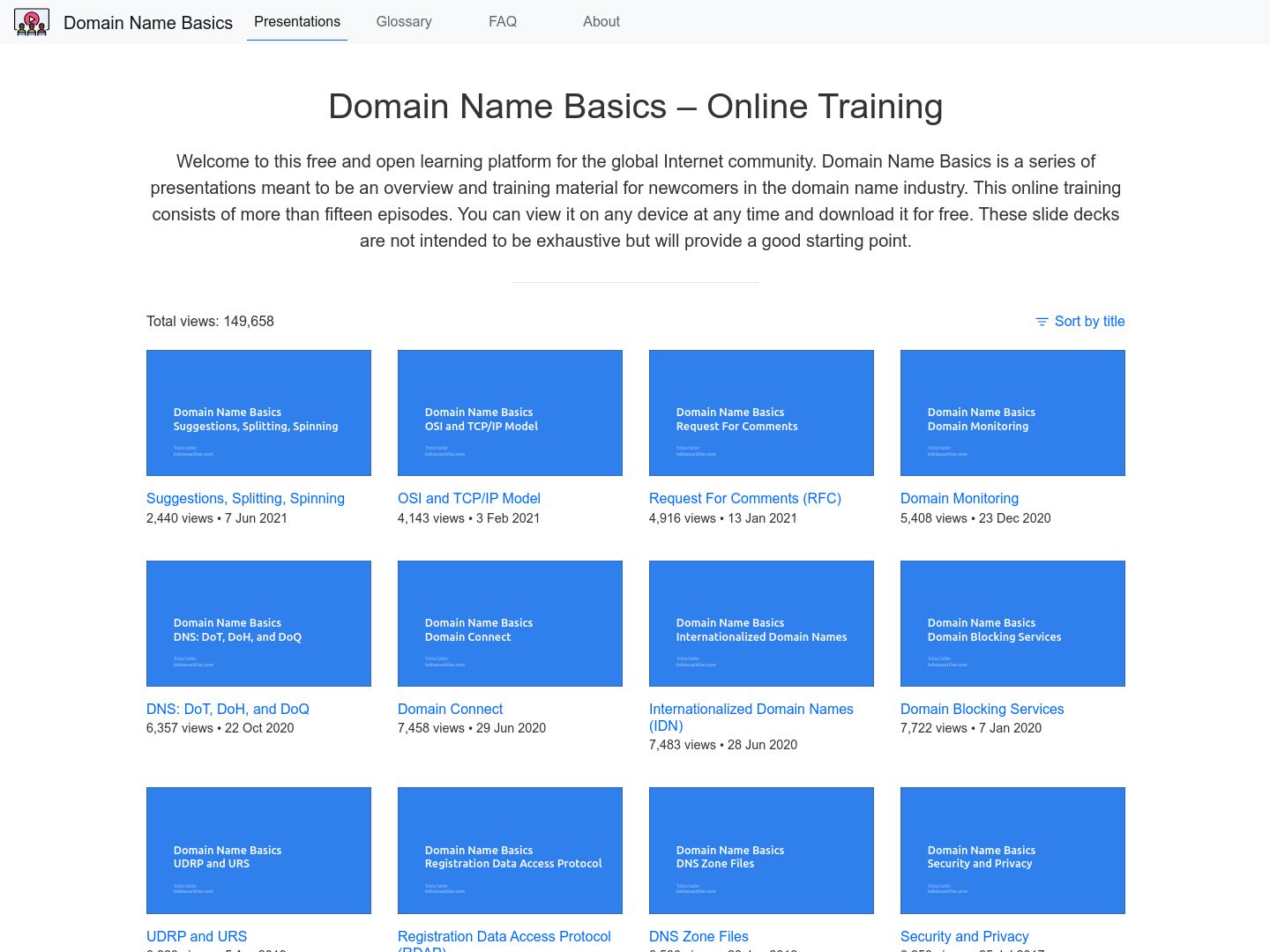This screenshot has height=952, width=1270.
Task: Open the Domain Name Basics home title
Action: 148,23
